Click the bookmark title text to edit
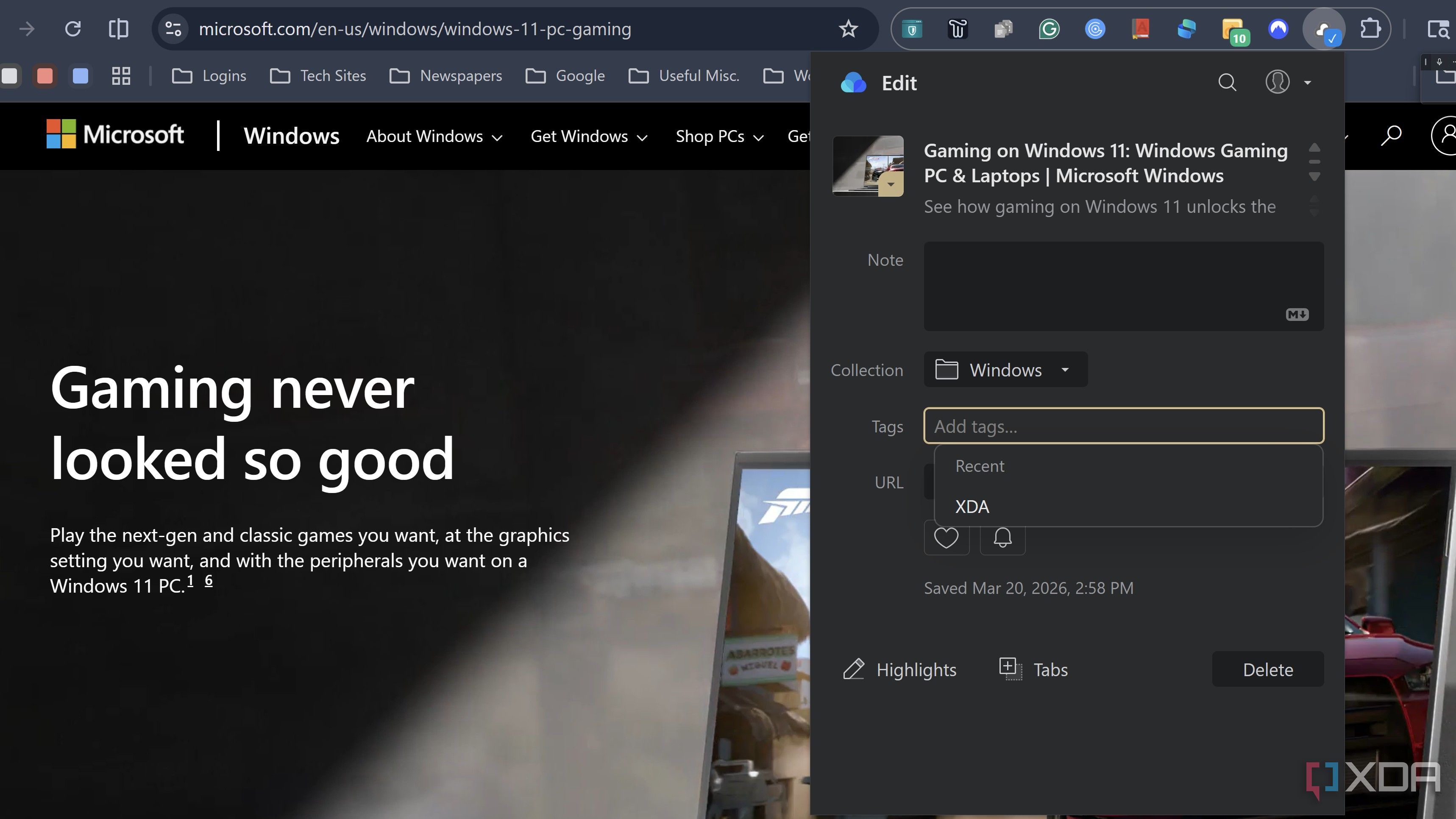This screenshot has height=819, width=1456. (x=1105, y=163)
